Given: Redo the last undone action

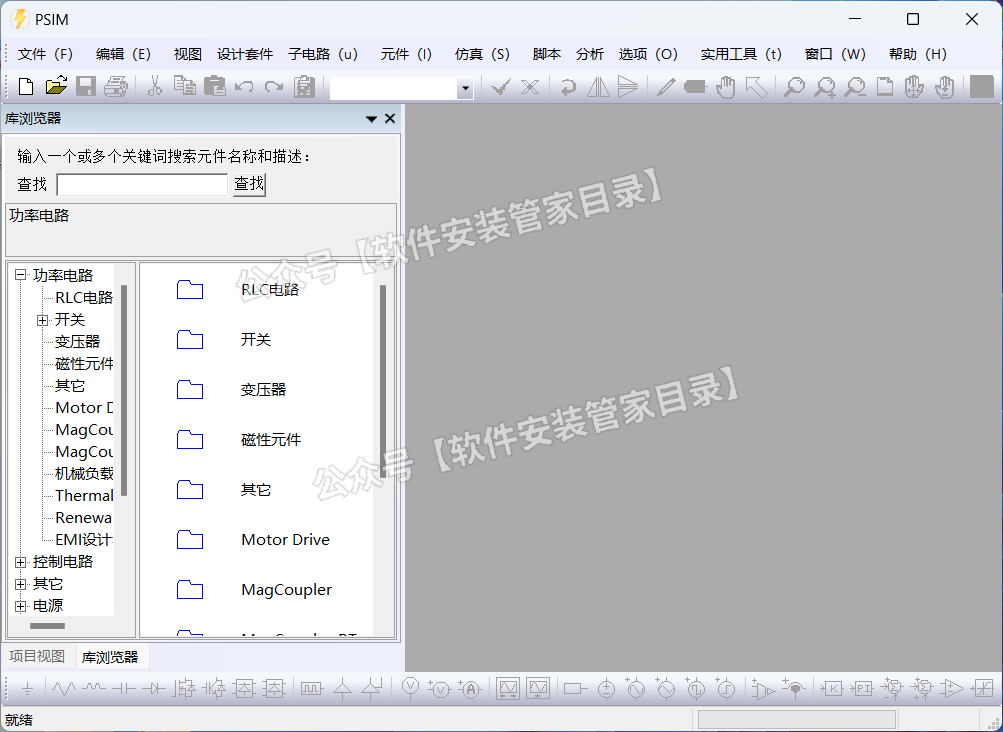Looking at the screenshot, I should [274, 86].
